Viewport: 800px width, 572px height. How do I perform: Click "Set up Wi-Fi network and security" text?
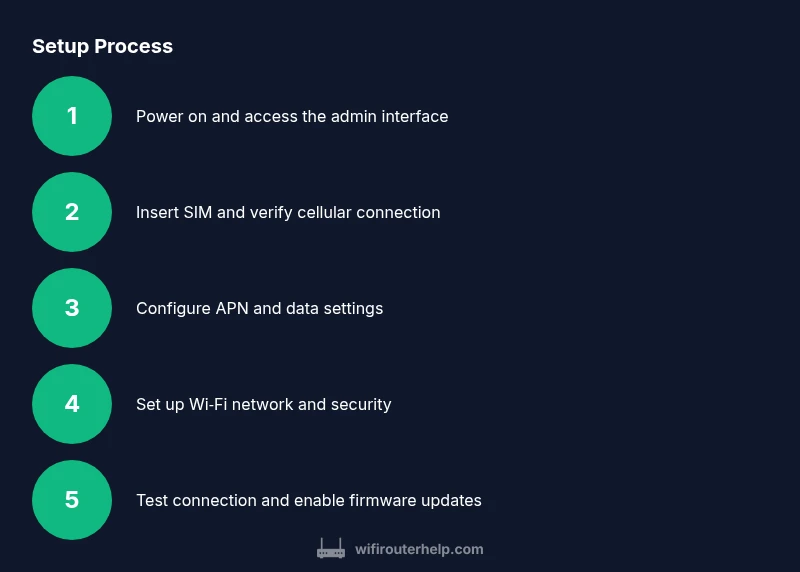263,404
